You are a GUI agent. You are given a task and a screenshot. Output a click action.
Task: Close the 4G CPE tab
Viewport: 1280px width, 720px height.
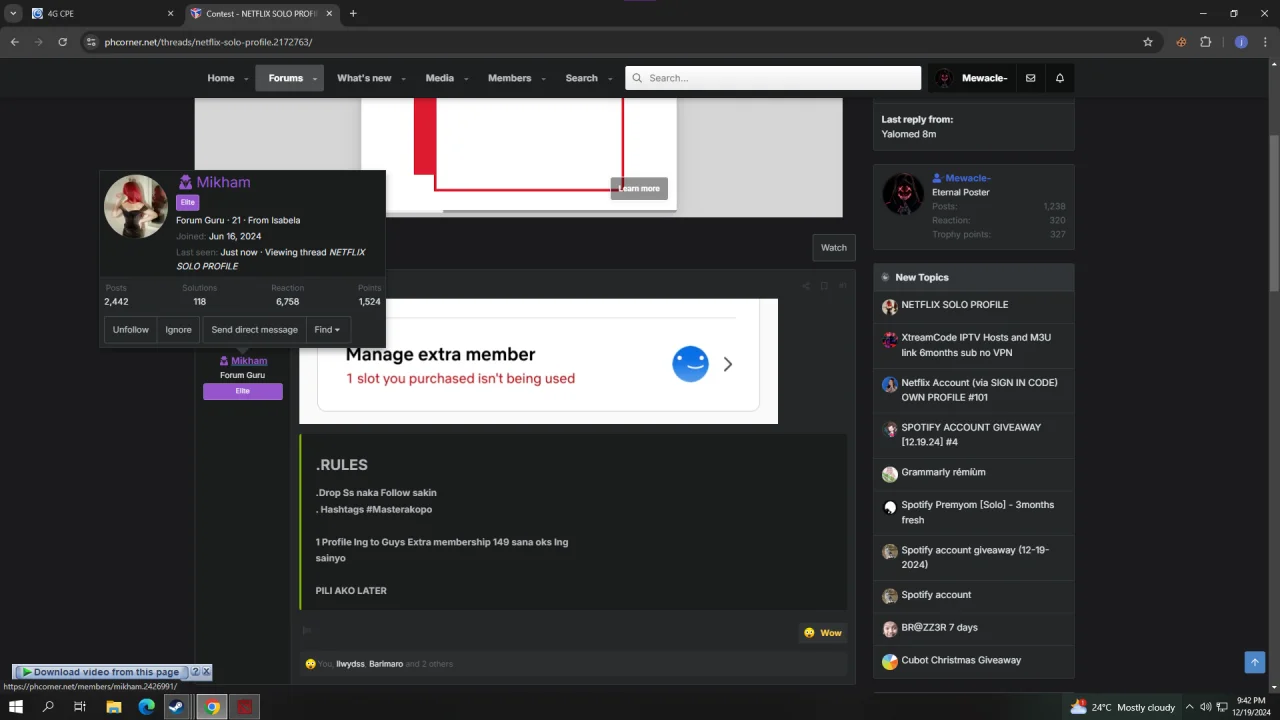tap(170, 14)
